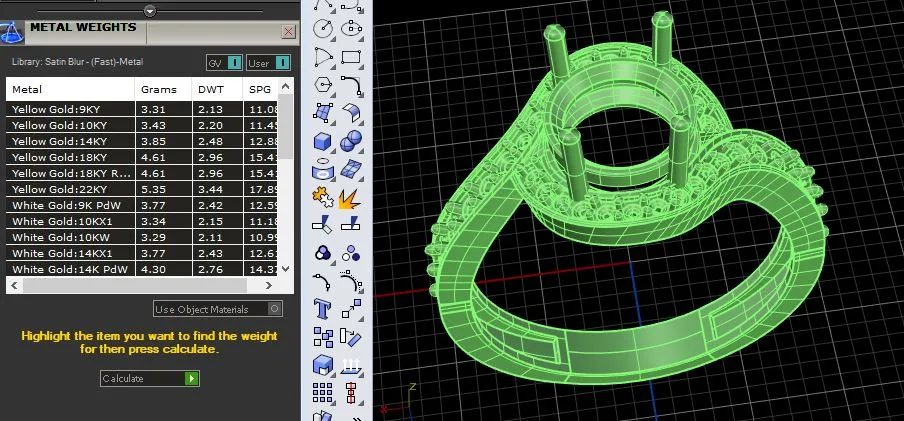
Task: Click the round collapse arrow above Metal Weights
Action: pos(150,11)
